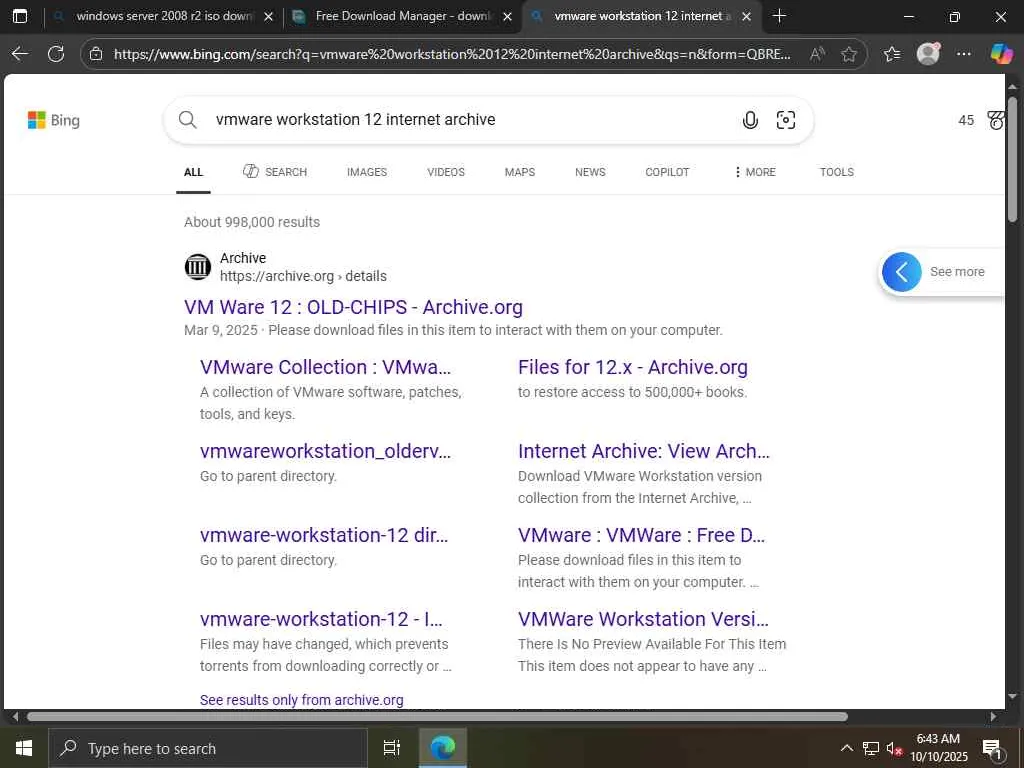Image resolution: width=1024 pixels, height=768 pixels.
Task: Switch to VIDEOS results
Action: [x=446, y=172]
